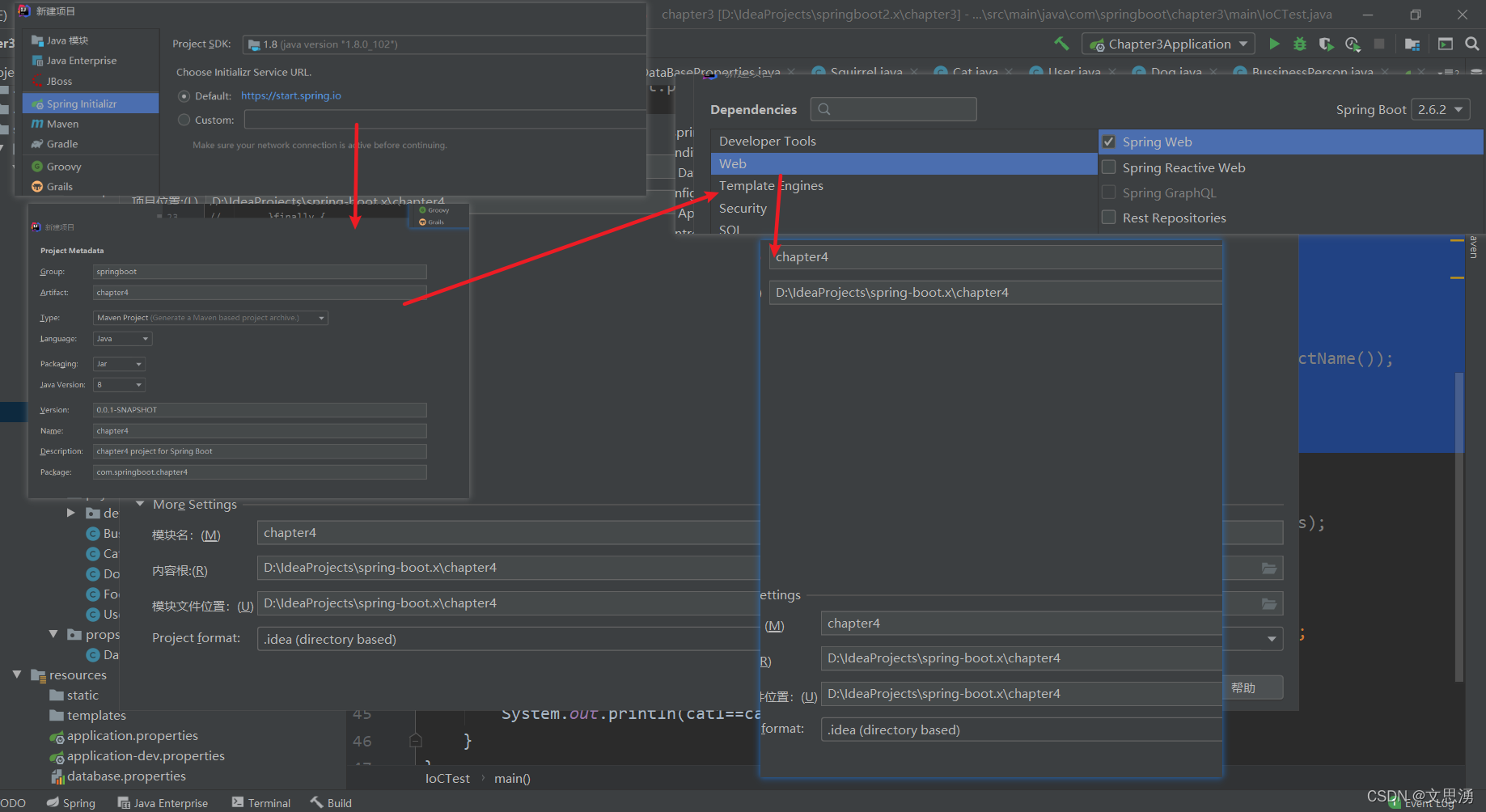Viewport: 1486px width, 812px height.
Task: Click the JBoss icon in project list
Action: click(x=37, y=81)
